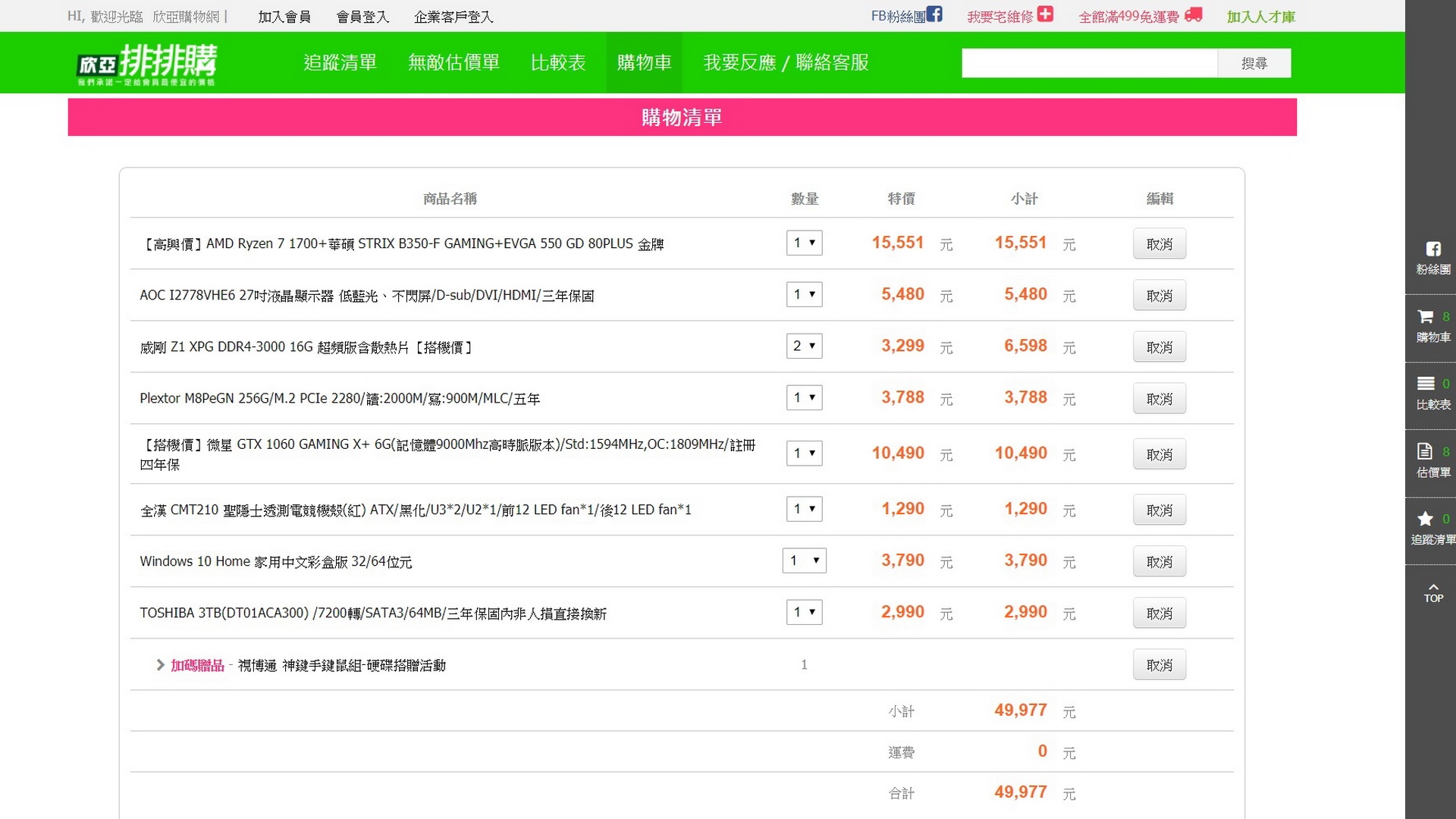Viewport: 1456px width, 819px height.
Task: Cancel the AMD Ryzen 7 1700 bundle item
Action: 1159,244
